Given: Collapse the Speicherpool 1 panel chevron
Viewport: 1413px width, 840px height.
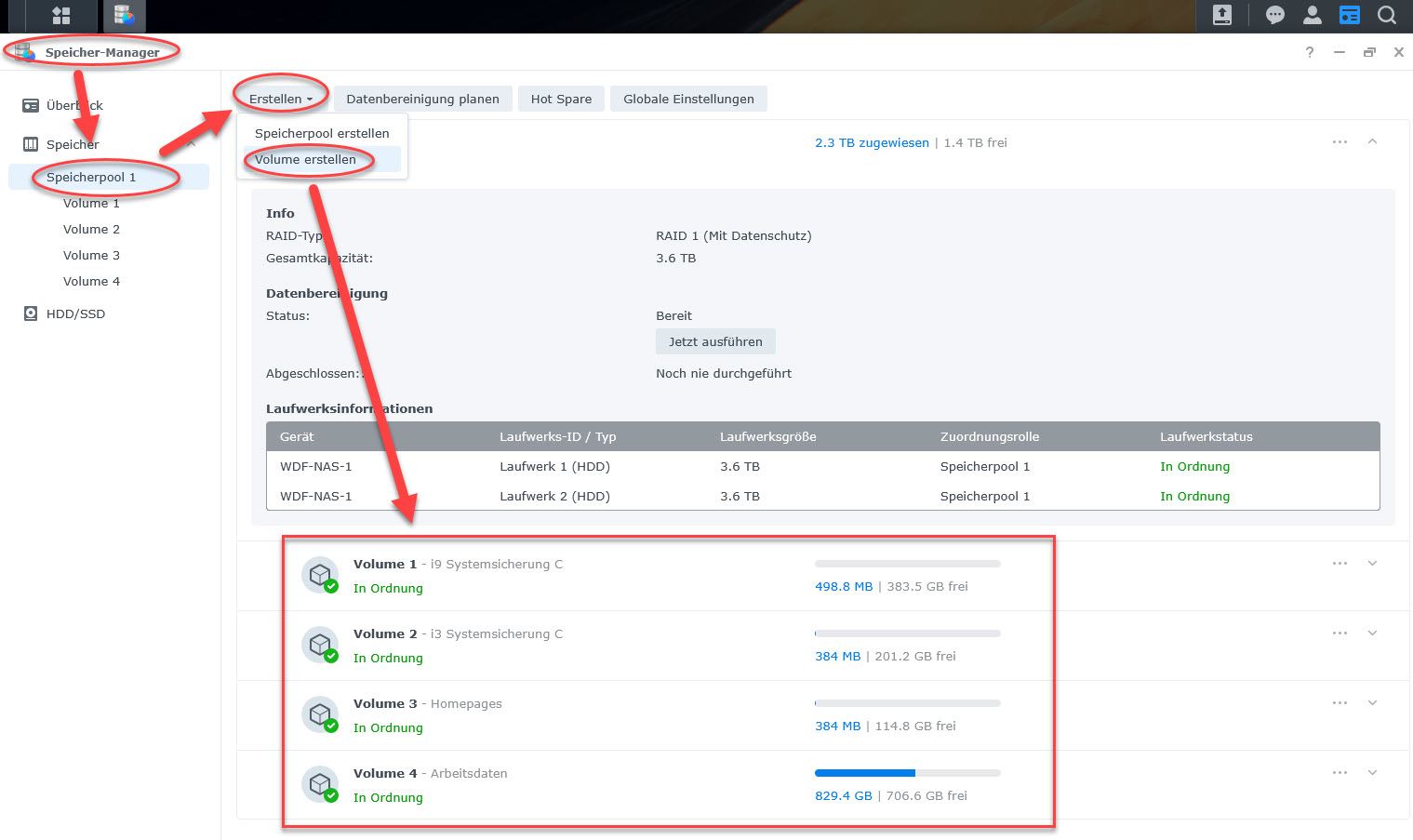Looking at the screenshot, I should 1372,142.
